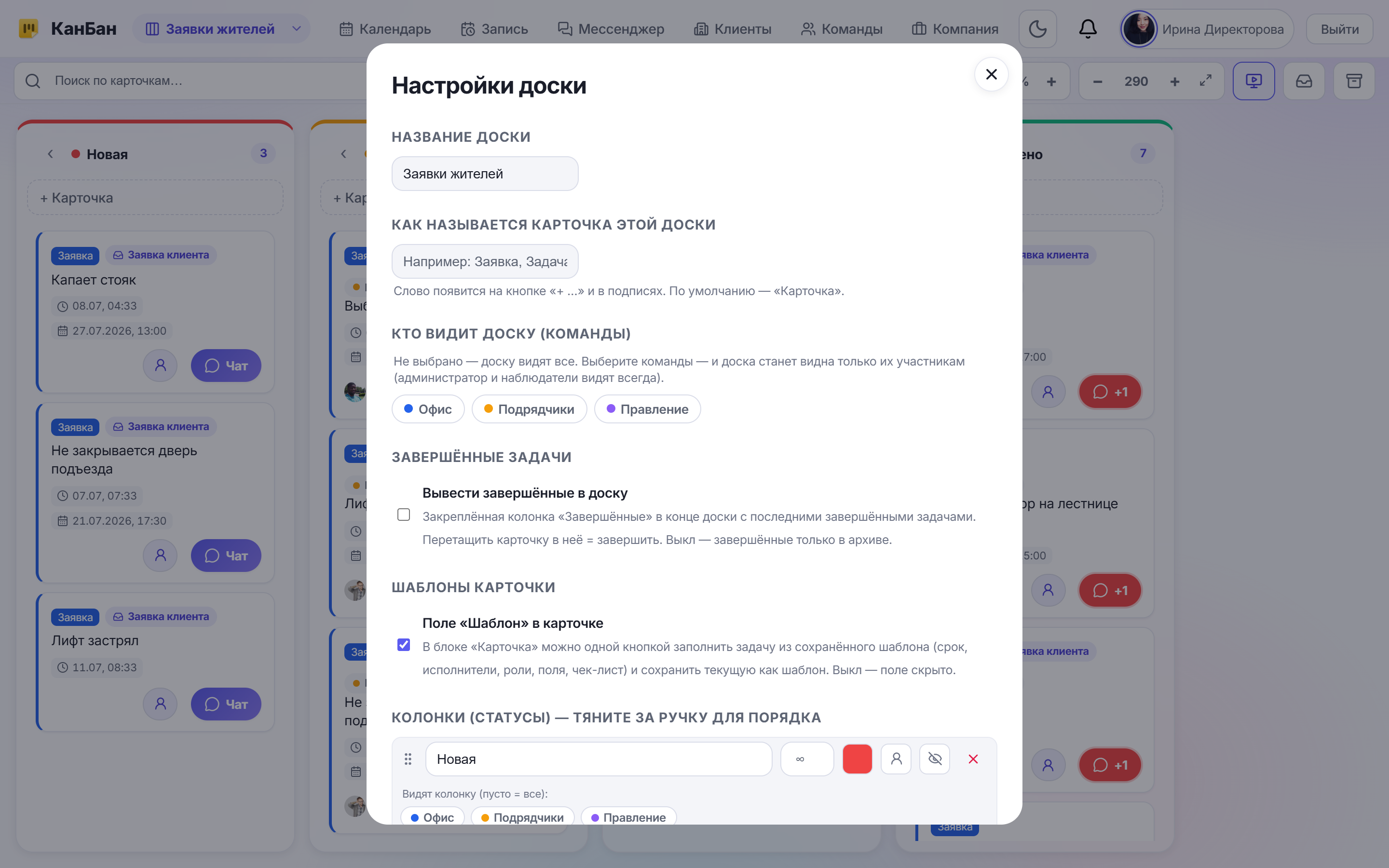Collapse the Новая column with chevron
Viewport: 1389px width, 868px height.
click(x=51, y=154)
